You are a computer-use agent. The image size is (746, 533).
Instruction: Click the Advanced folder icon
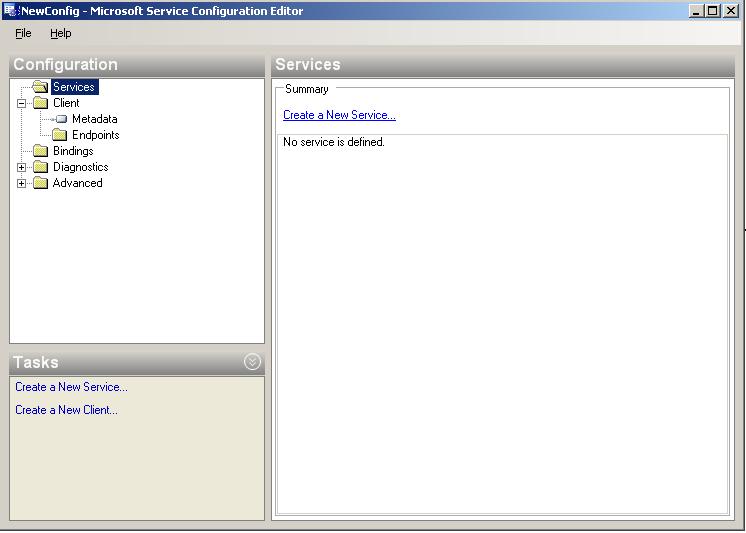coord(40,183)
